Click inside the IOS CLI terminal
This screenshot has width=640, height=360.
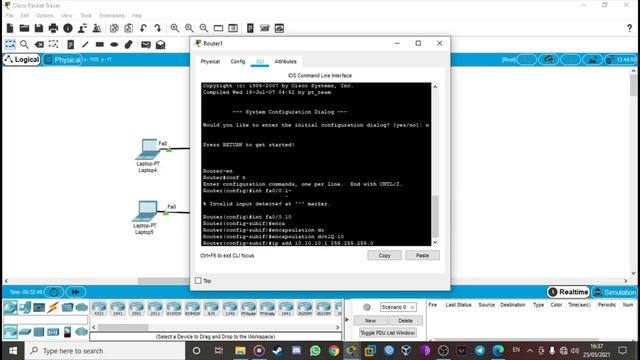(316, 164)
